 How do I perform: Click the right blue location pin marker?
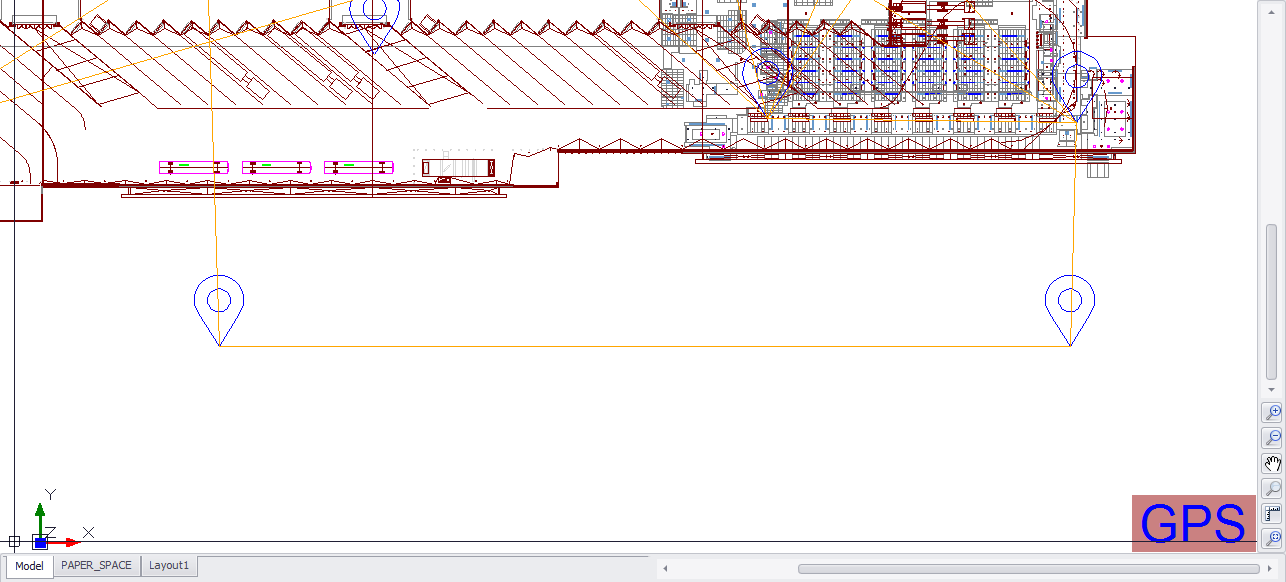[1070, 310]
